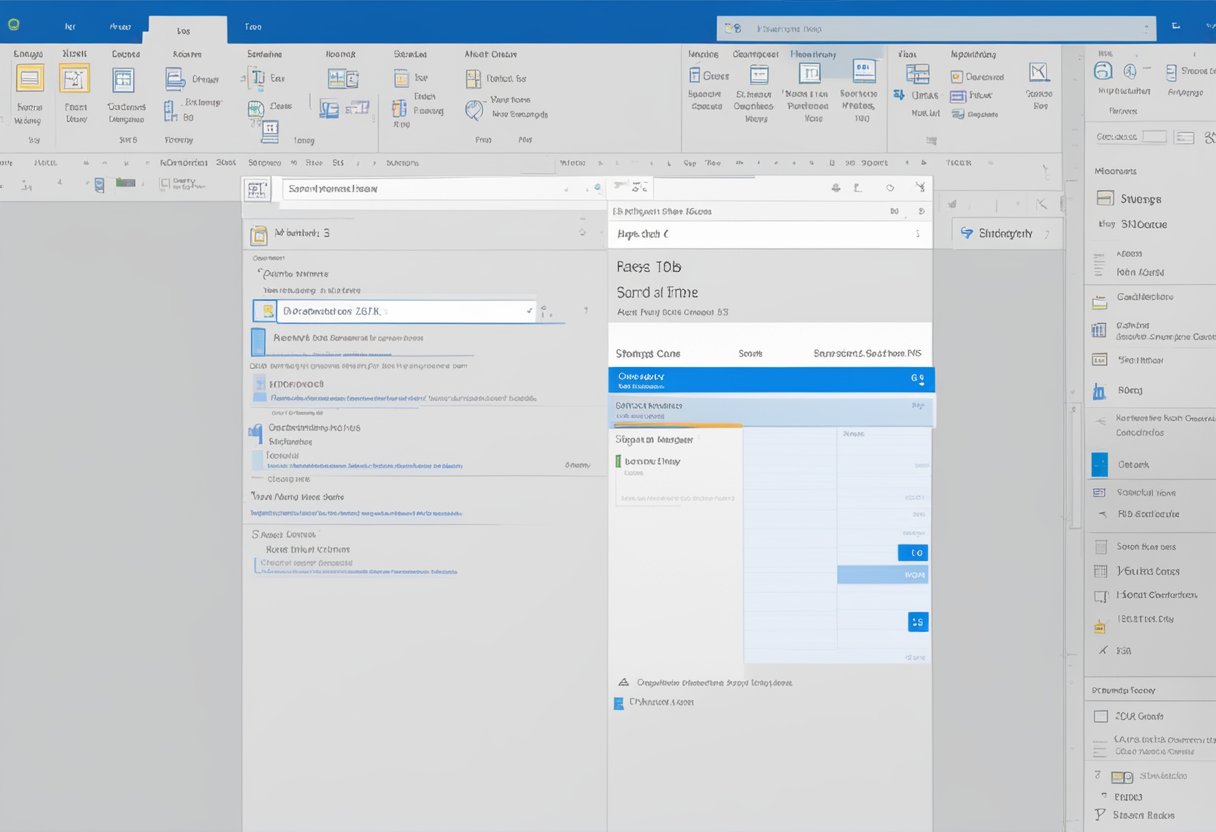Open the File menu in the title bar
The width and height of the screenshot is (1216, 832).
[69, 27]
